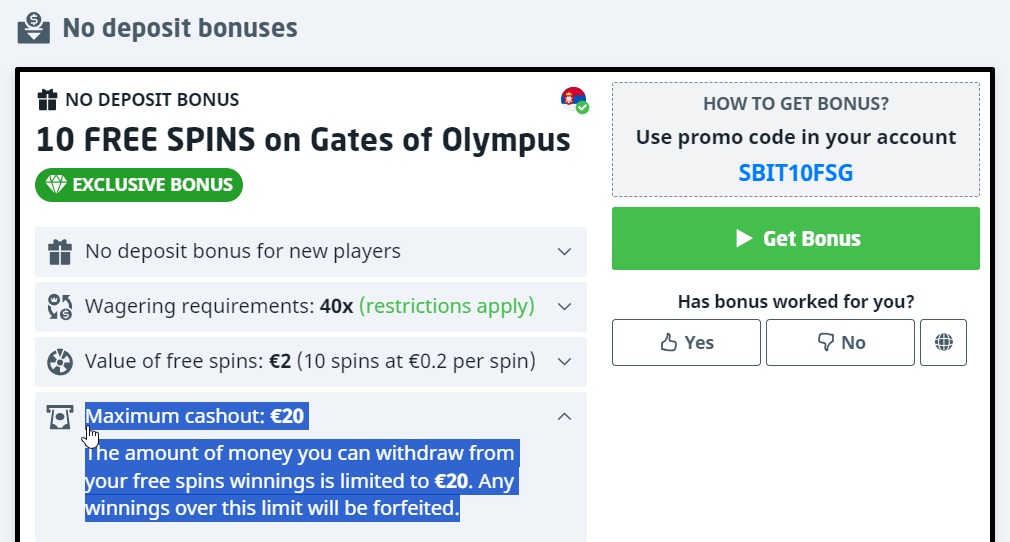
Task: Click the diamond icon in Exclusive Bonus badge
Action: (x=55, y=185)
